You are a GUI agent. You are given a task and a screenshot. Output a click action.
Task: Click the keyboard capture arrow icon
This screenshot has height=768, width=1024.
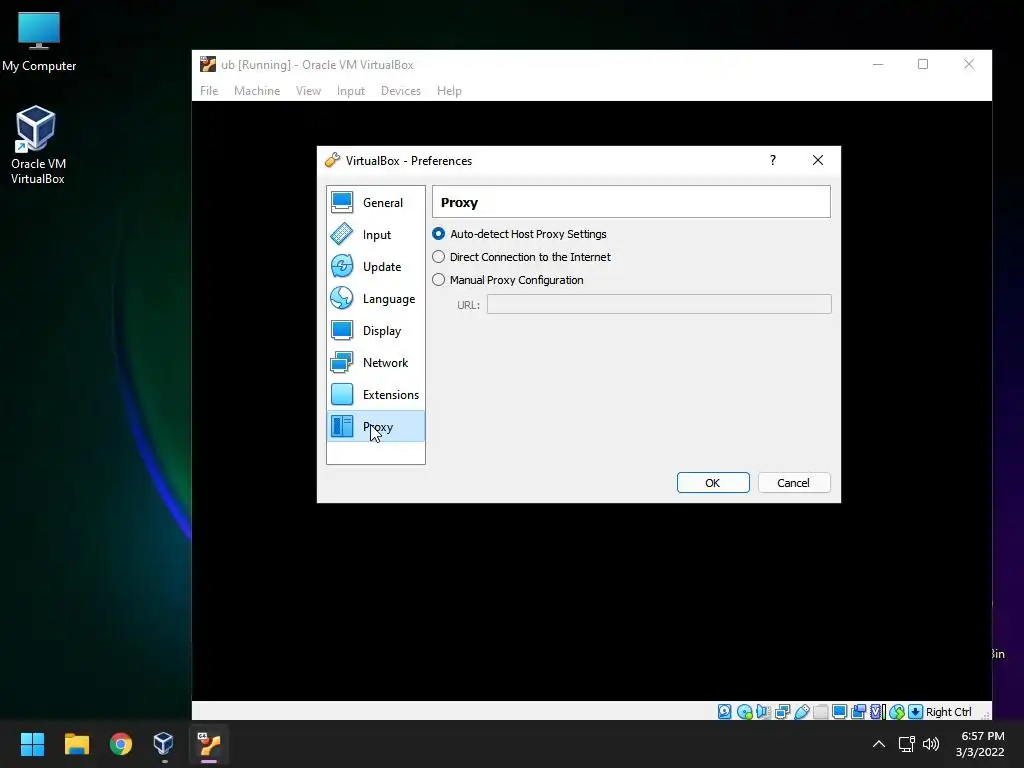(916, 712)
